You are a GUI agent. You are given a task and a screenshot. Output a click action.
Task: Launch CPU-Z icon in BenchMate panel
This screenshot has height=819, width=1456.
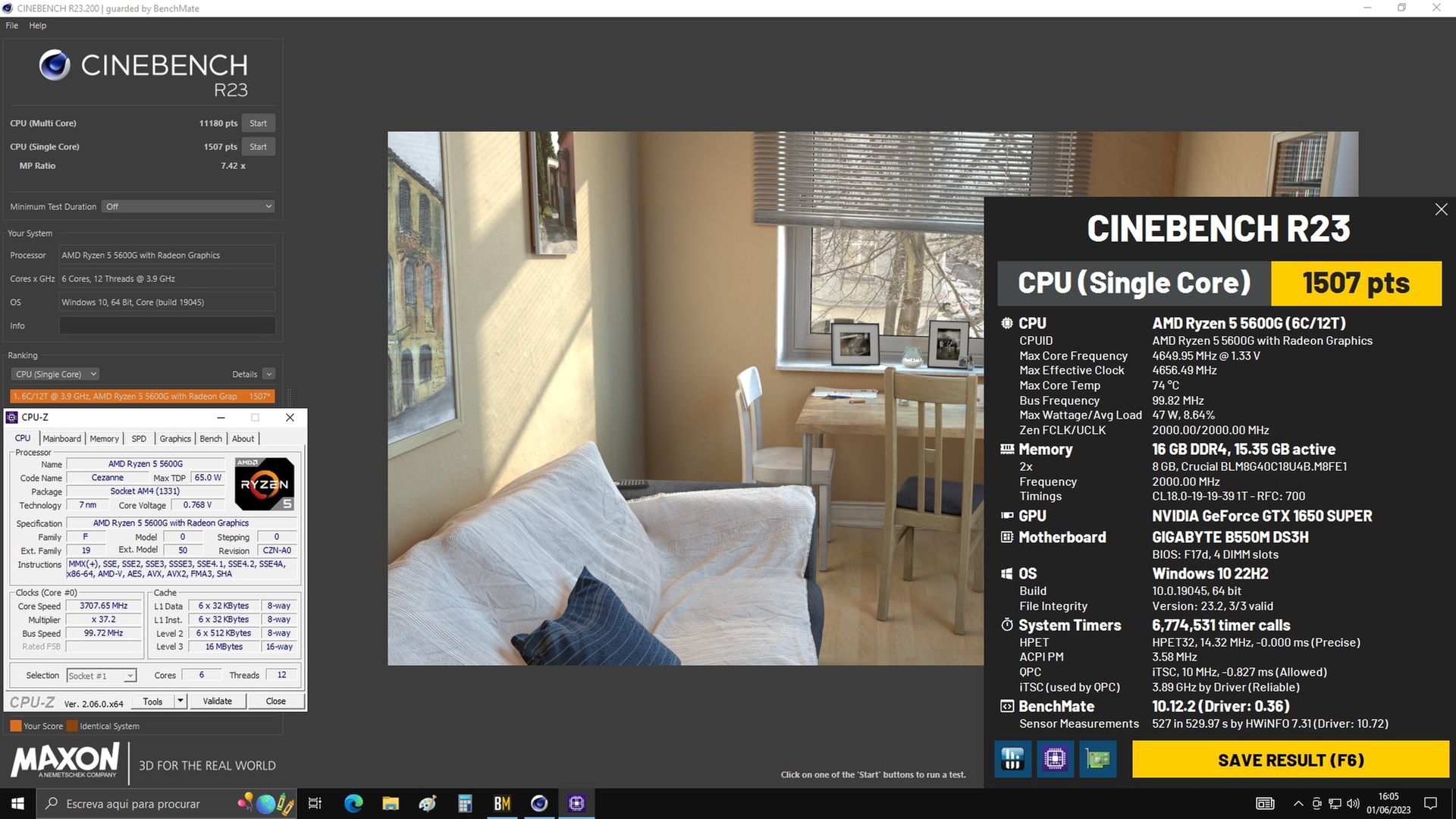click(1055, 758)
